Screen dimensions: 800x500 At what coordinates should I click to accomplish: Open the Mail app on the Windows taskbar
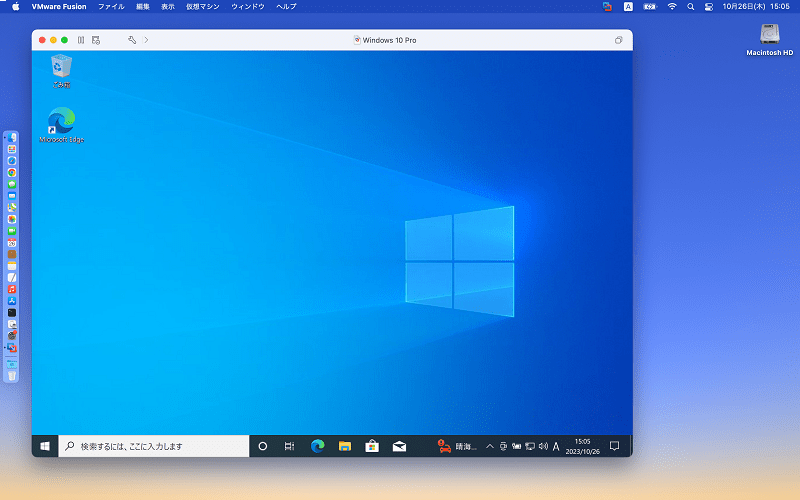click(399, 446)
